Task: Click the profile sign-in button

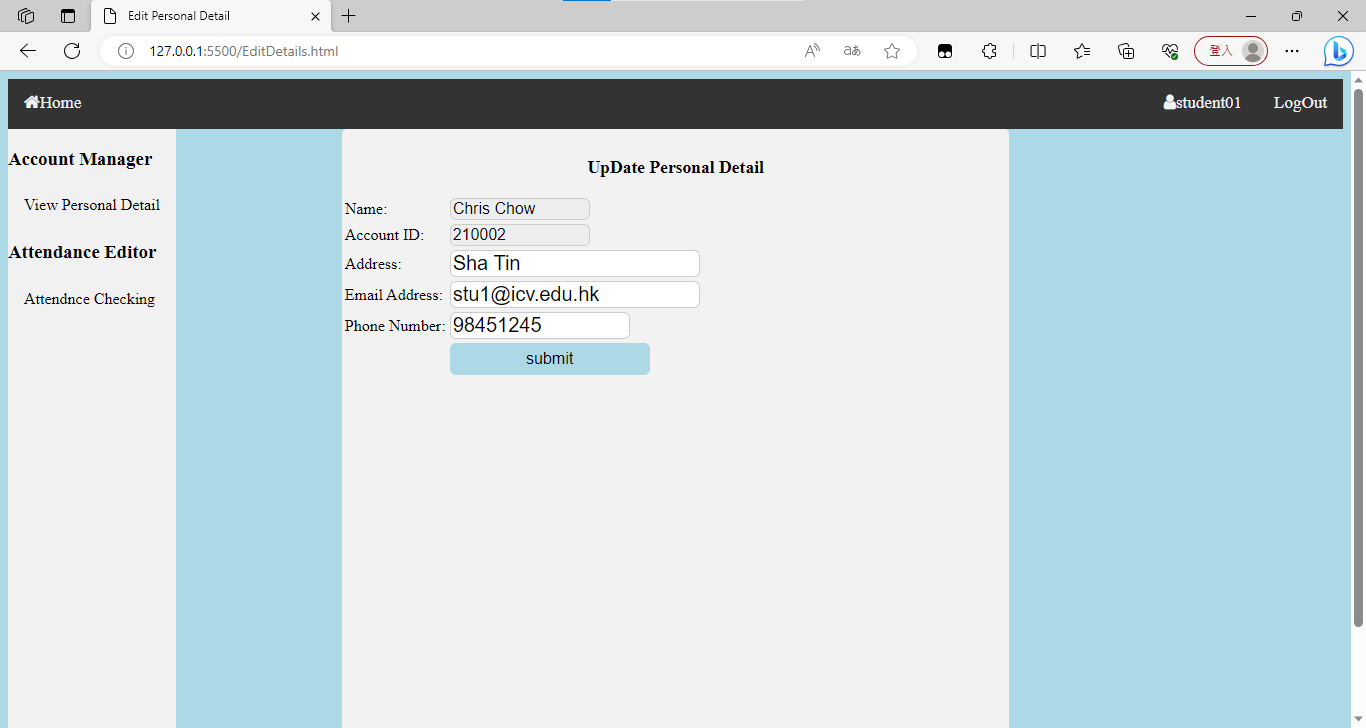Action: pyautogui.click(x=1231, y=51)
